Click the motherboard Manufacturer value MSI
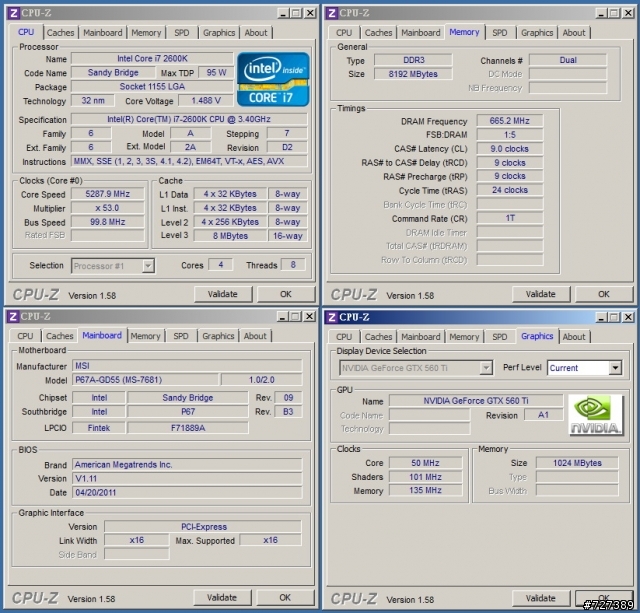Image resolution: width=640 pixels, height=613 pixels. (187, 366)
